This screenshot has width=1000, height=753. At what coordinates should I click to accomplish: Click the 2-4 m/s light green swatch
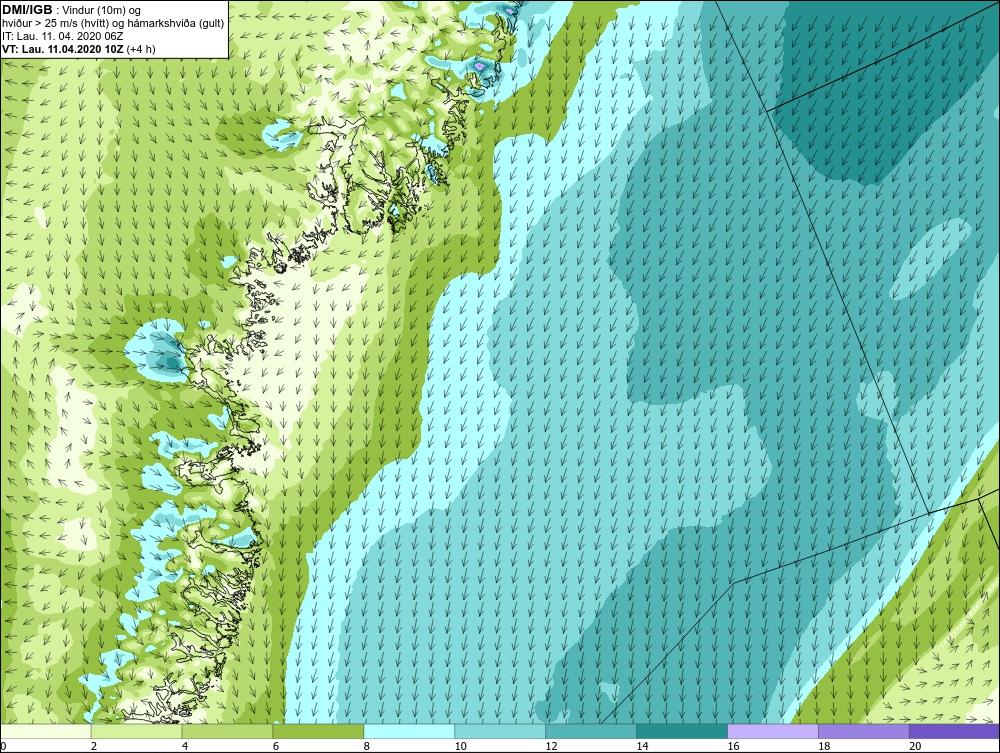pos(136,731)
